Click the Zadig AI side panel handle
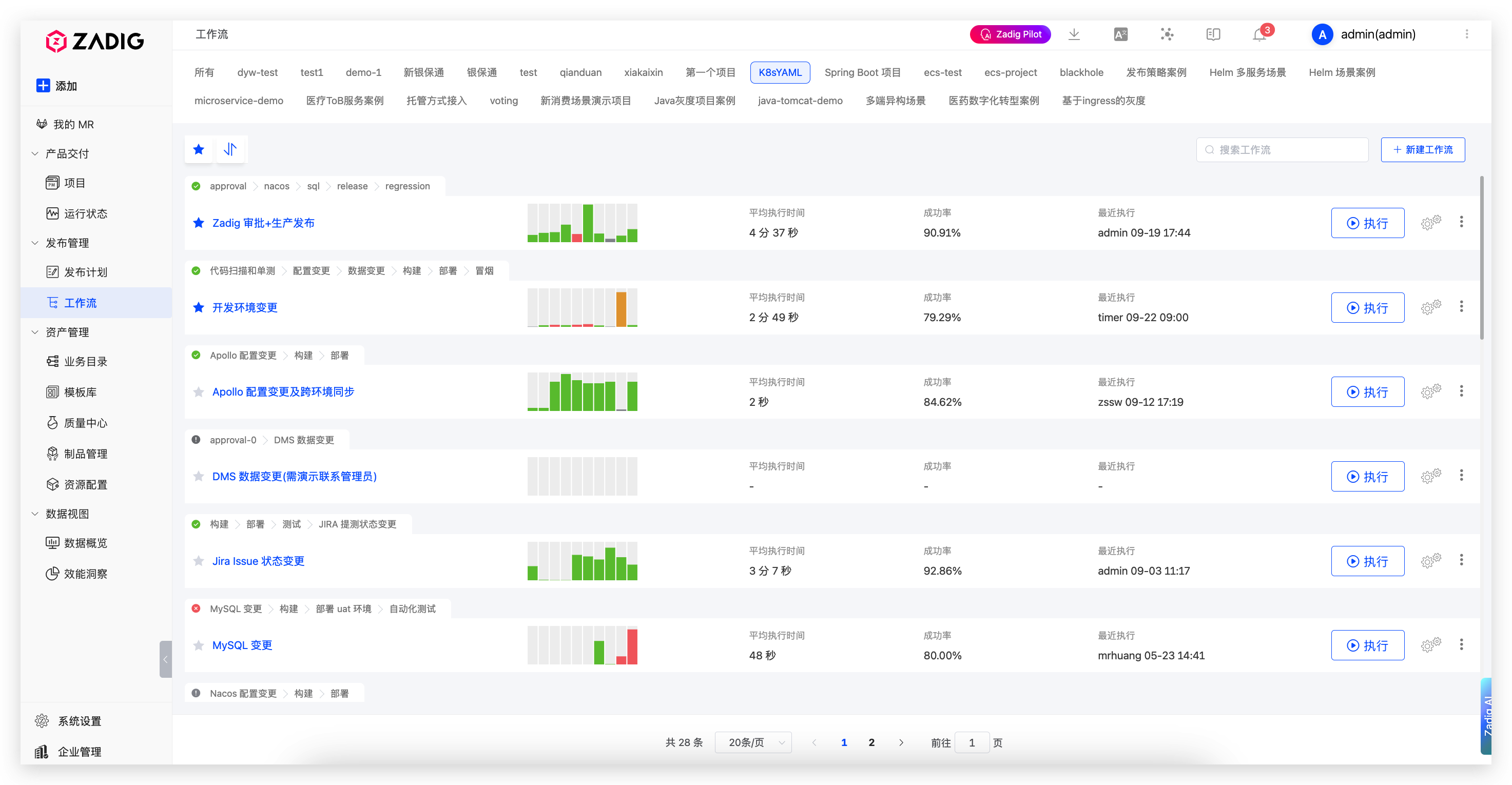Image resolution: width=1512 pixels, height=785 pixels. [1486, 716]
